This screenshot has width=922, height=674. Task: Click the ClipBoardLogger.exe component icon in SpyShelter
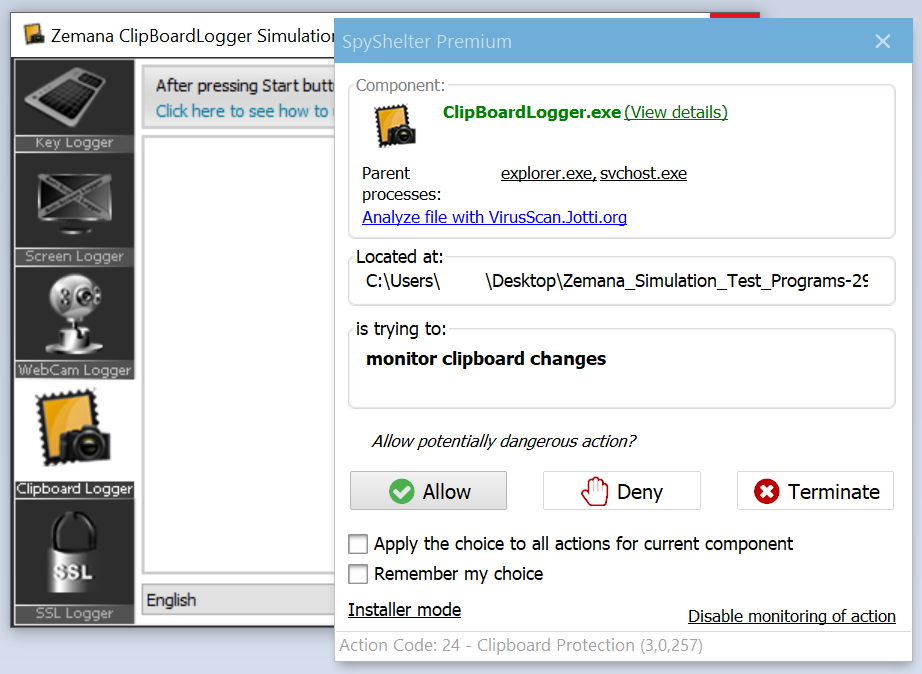pyautogui.click(x=395, y=125)
